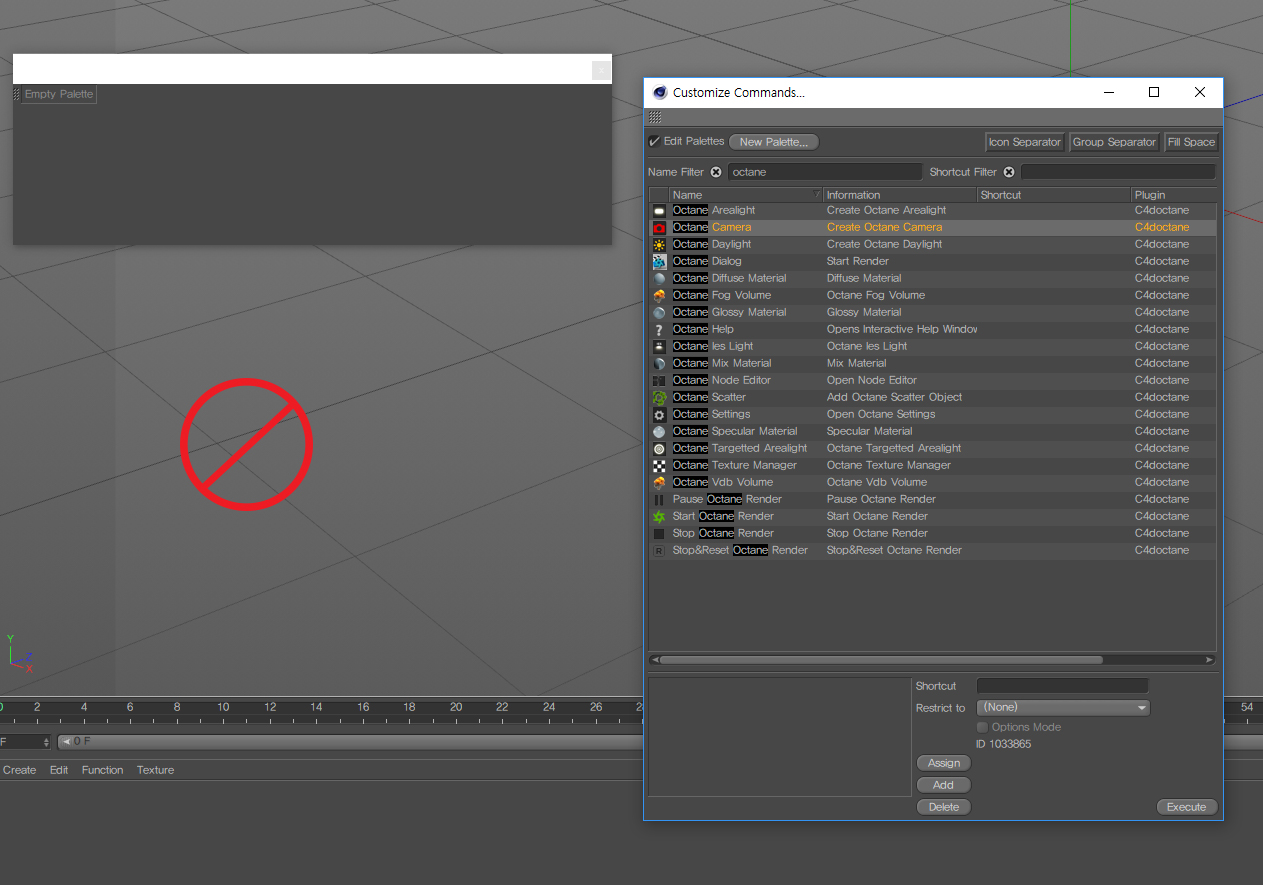The height and width of the screenshot is (885, 1263).
Task: Click the Octane Mix Material icon
Action: click(659, 364)
